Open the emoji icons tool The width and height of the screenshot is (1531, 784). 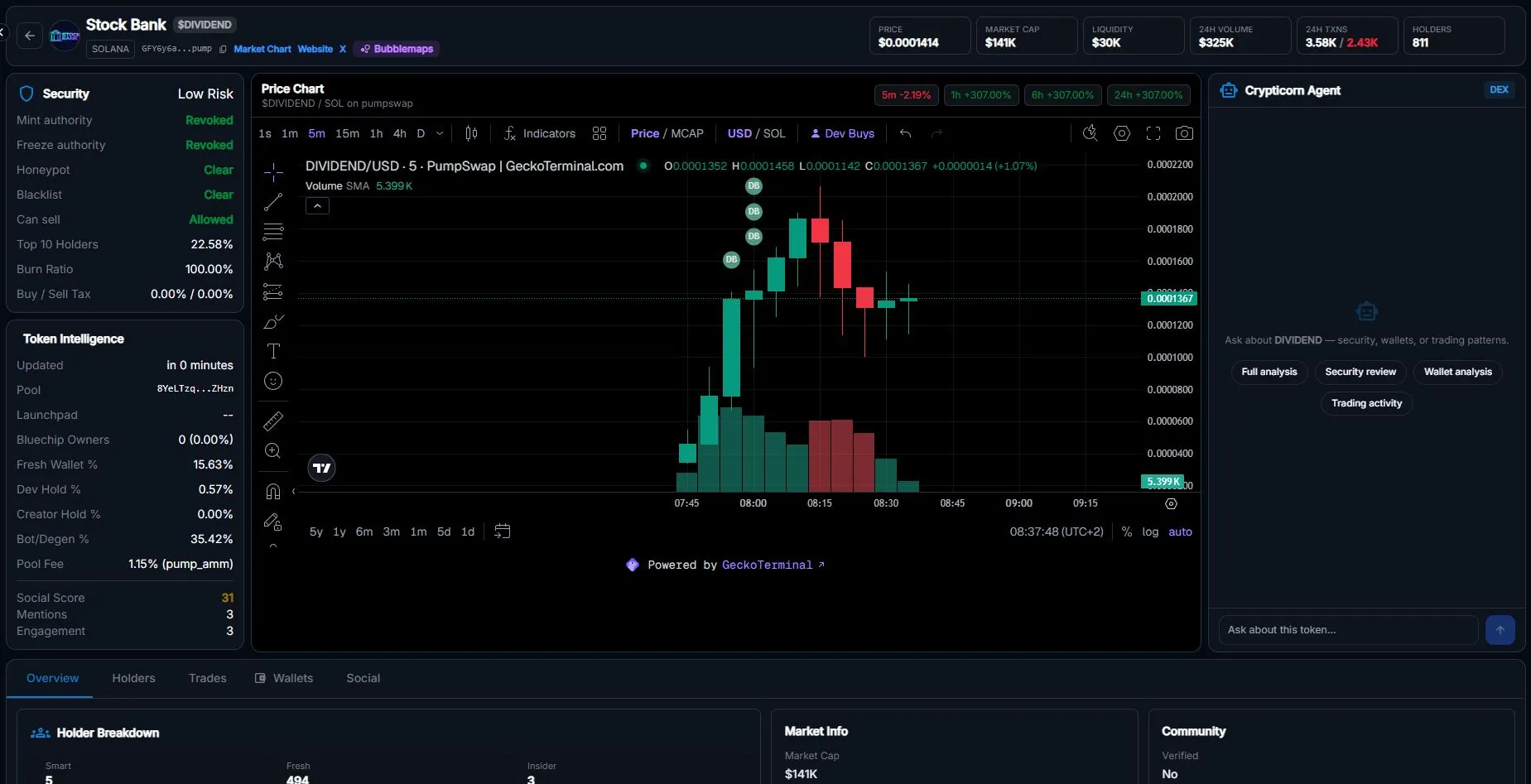(x=273, y=381)
